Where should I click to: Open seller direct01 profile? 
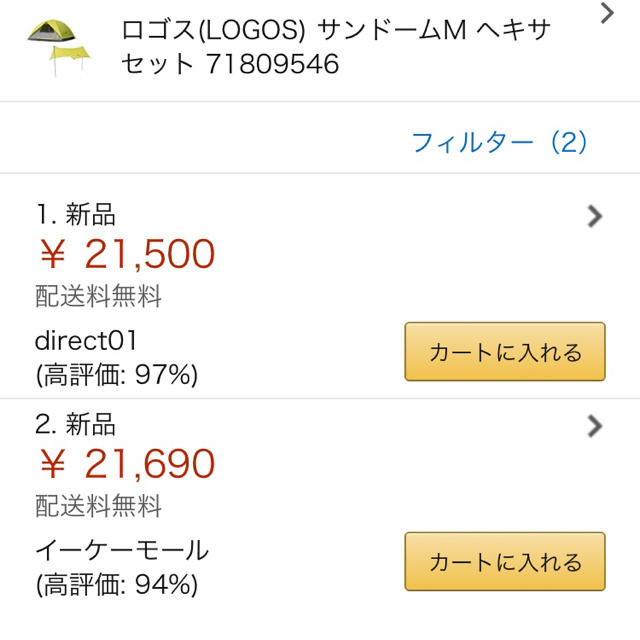[x=86, y=340]
